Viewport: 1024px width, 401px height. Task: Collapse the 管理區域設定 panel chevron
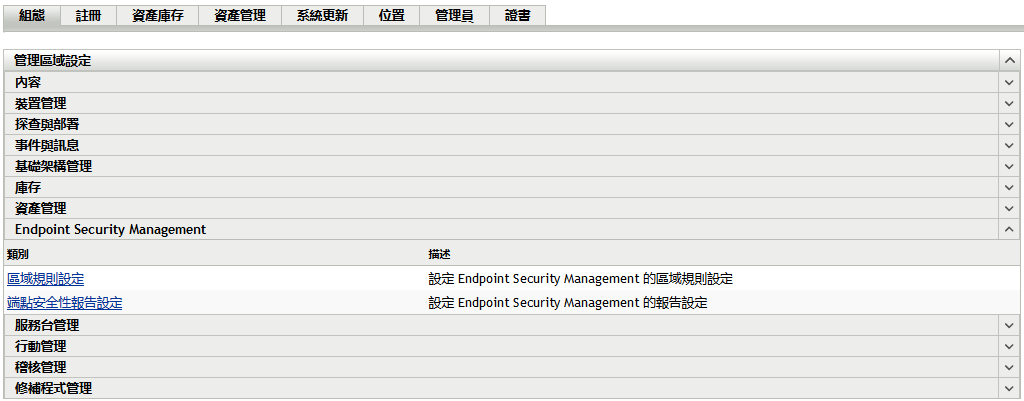1009,61
